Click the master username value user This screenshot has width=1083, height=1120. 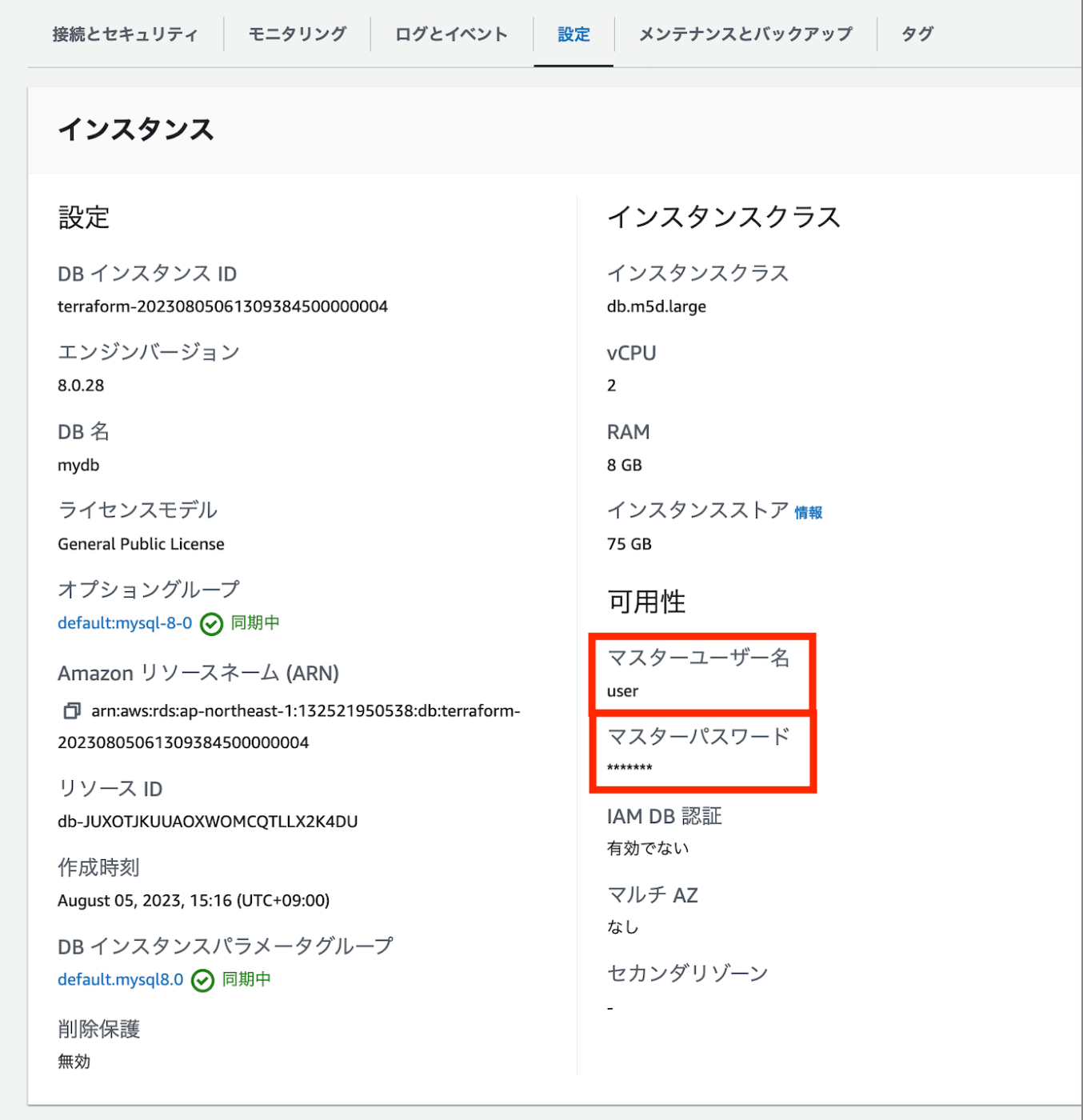623,691
